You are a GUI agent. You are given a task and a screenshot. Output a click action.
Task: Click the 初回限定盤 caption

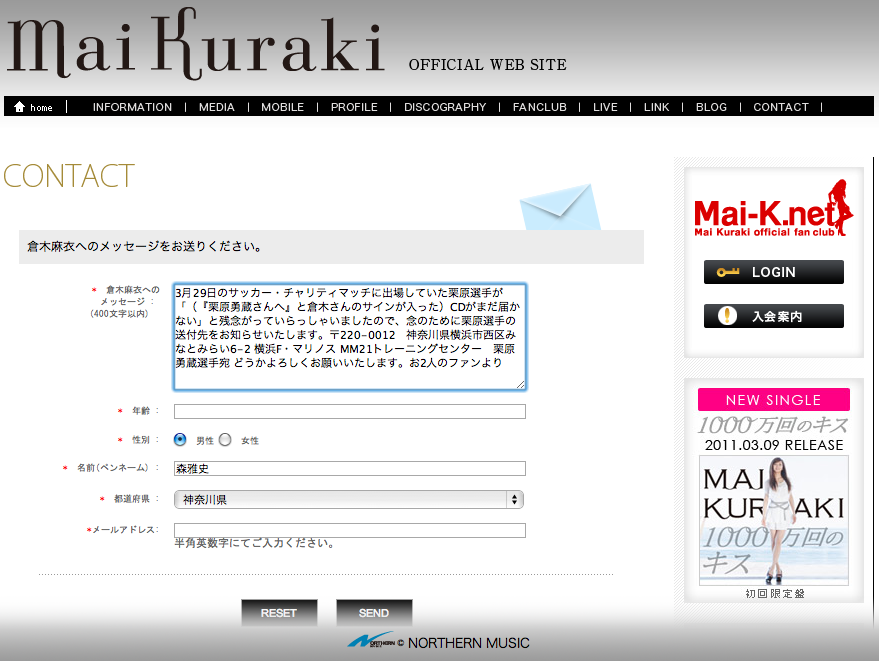coord(775,593)
